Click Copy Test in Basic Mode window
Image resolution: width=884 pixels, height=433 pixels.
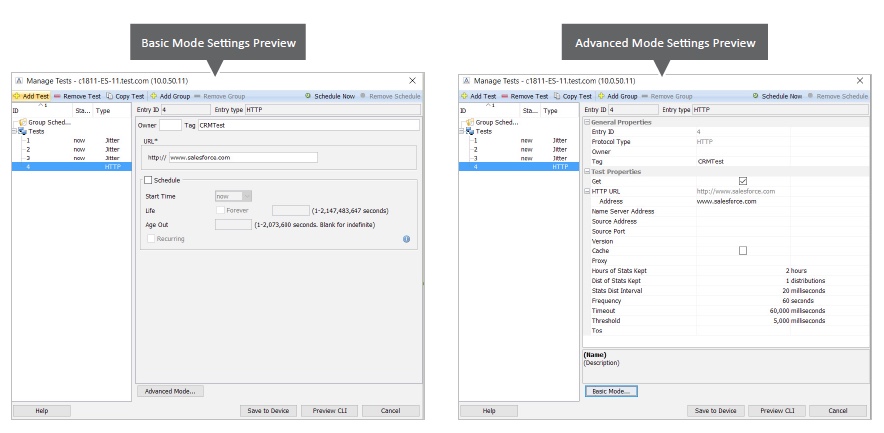pyautogui.click(x=124, y=96)
